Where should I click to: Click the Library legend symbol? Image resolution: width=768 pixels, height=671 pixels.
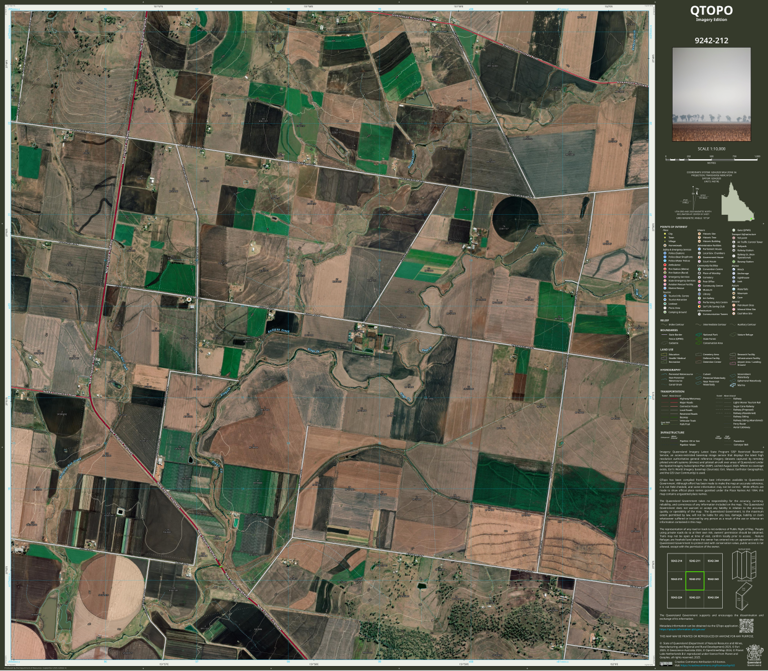(x=699, y=294)
